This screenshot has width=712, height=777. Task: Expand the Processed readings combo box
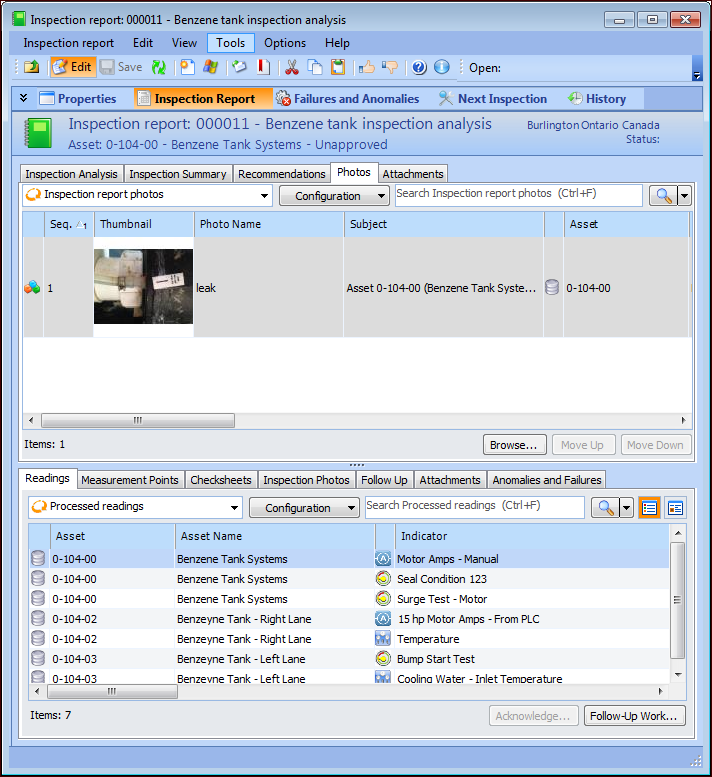pyautogui.click(x=234, y=508)
